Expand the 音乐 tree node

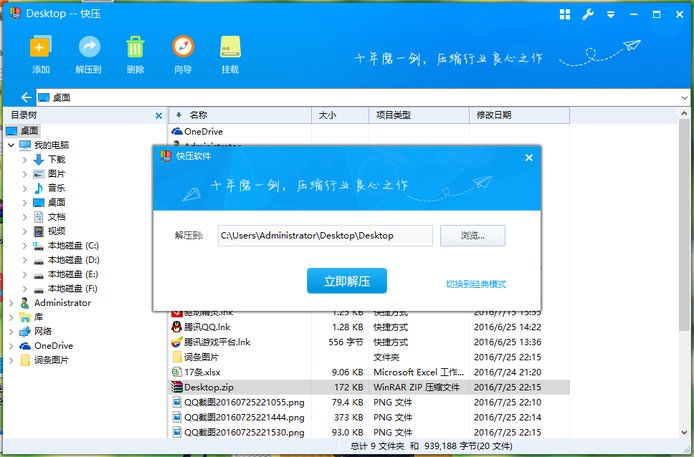(25, 188)
